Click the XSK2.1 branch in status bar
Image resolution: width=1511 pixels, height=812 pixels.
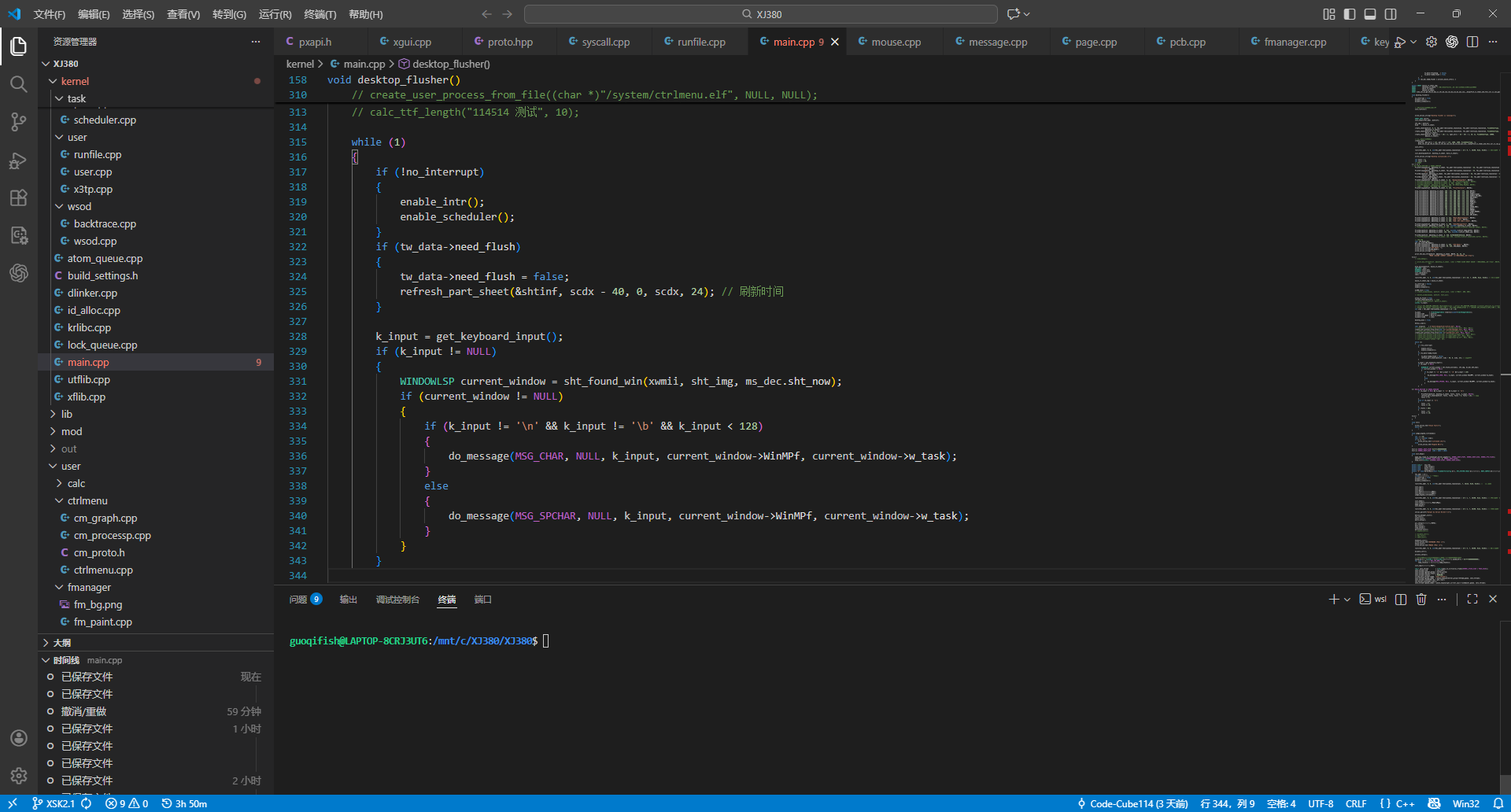tap(54, 803)
